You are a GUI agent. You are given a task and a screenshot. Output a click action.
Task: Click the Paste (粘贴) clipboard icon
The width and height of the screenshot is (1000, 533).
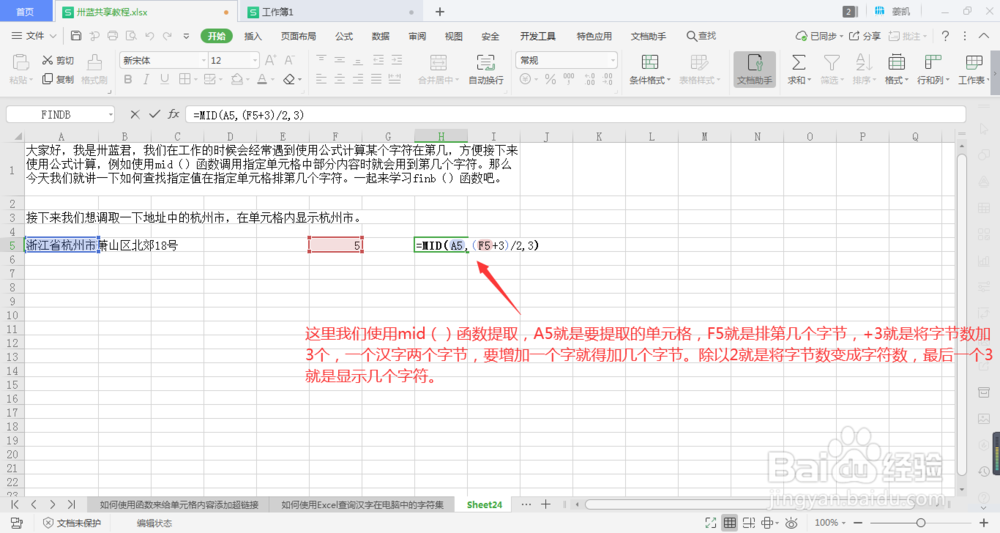tap(20, 62)
